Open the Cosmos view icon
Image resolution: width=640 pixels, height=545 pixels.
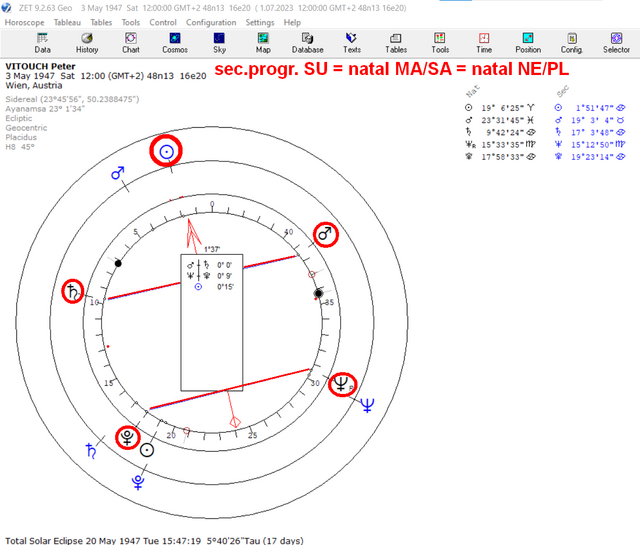point(175,43)
